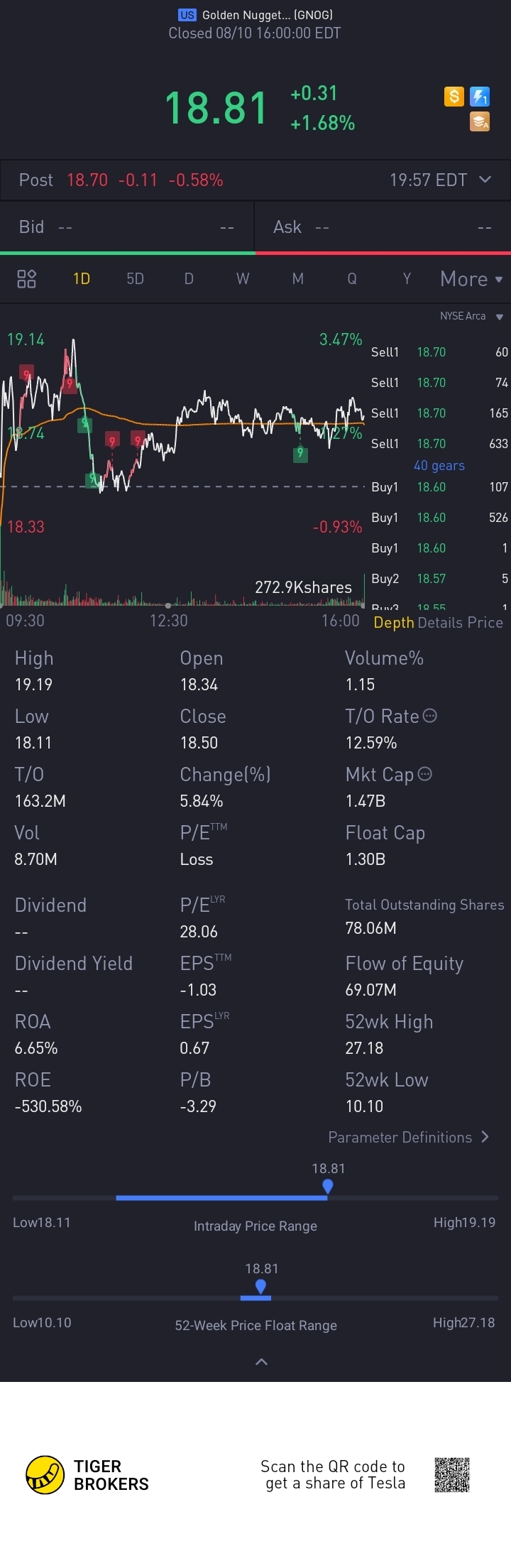Collapse the details panel with the up chevron
511x1568 pixels.
(261, 1361)
